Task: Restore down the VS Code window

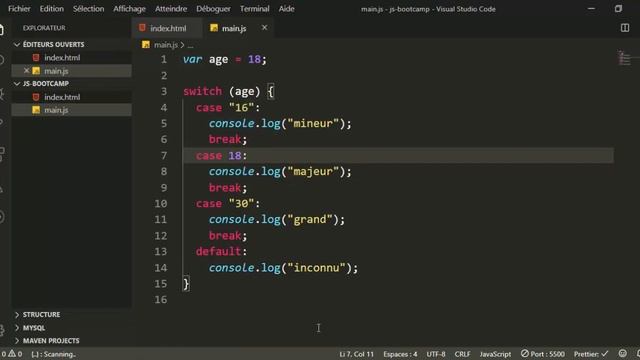Action: pyautogui.click(x=618, y=9)
